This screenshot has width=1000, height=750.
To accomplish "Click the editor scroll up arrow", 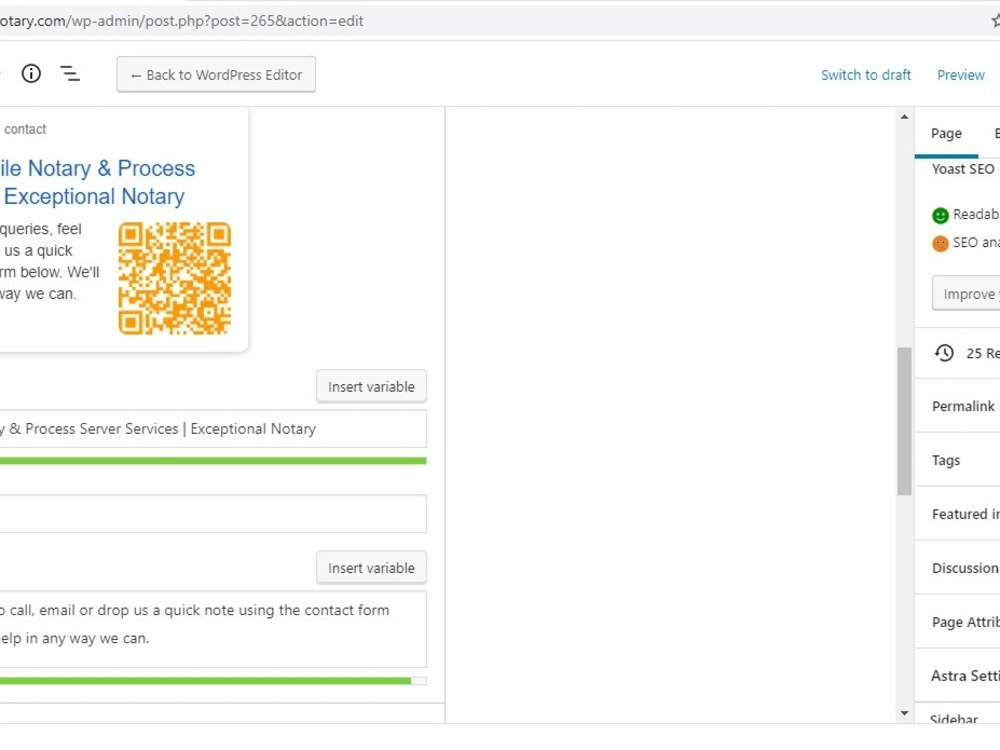I will point(904,117).
